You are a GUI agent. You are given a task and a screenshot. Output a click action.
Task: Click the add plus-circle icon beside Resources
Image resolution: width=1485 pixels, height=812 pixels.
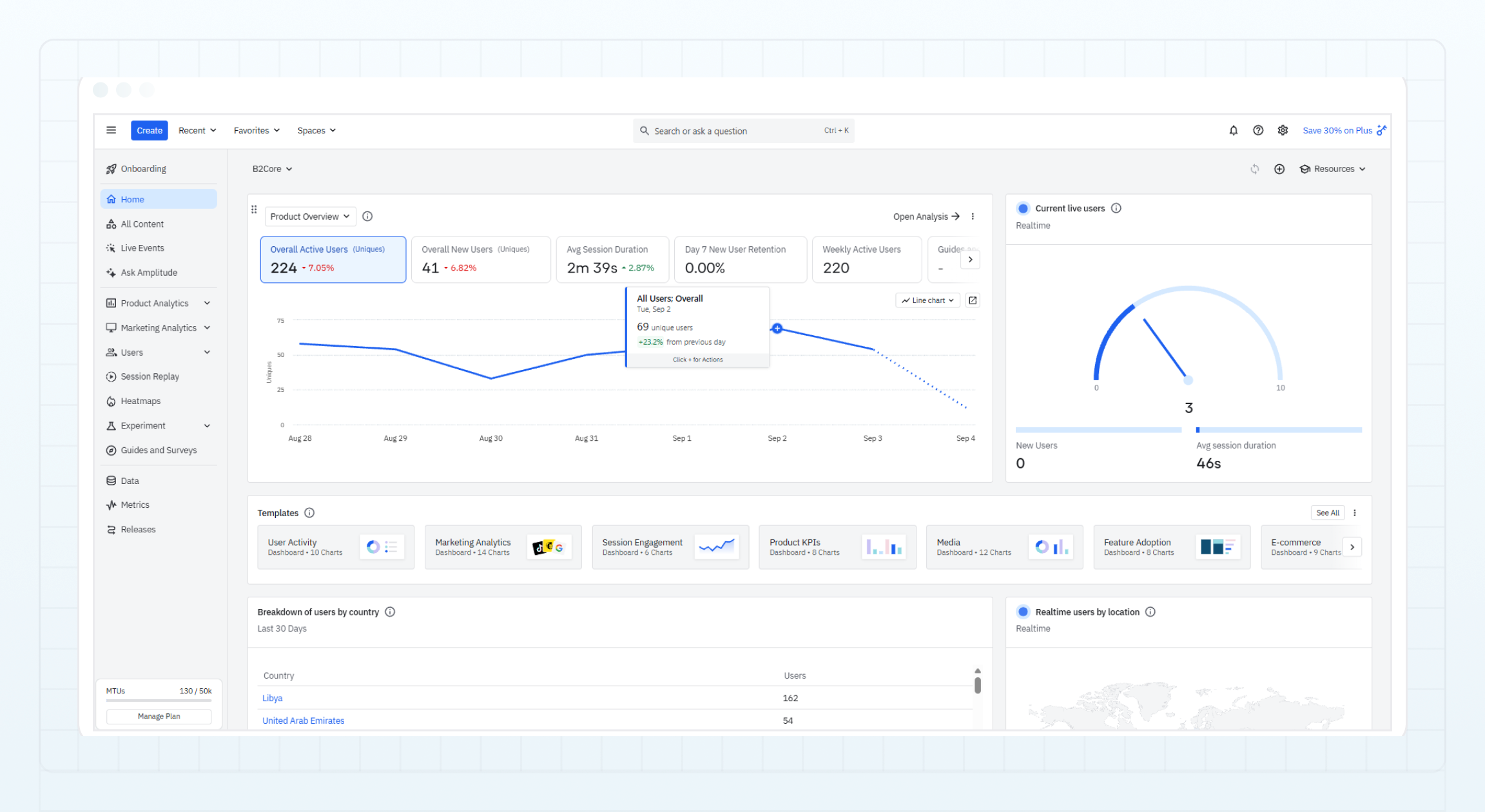tap(1279, 169)
